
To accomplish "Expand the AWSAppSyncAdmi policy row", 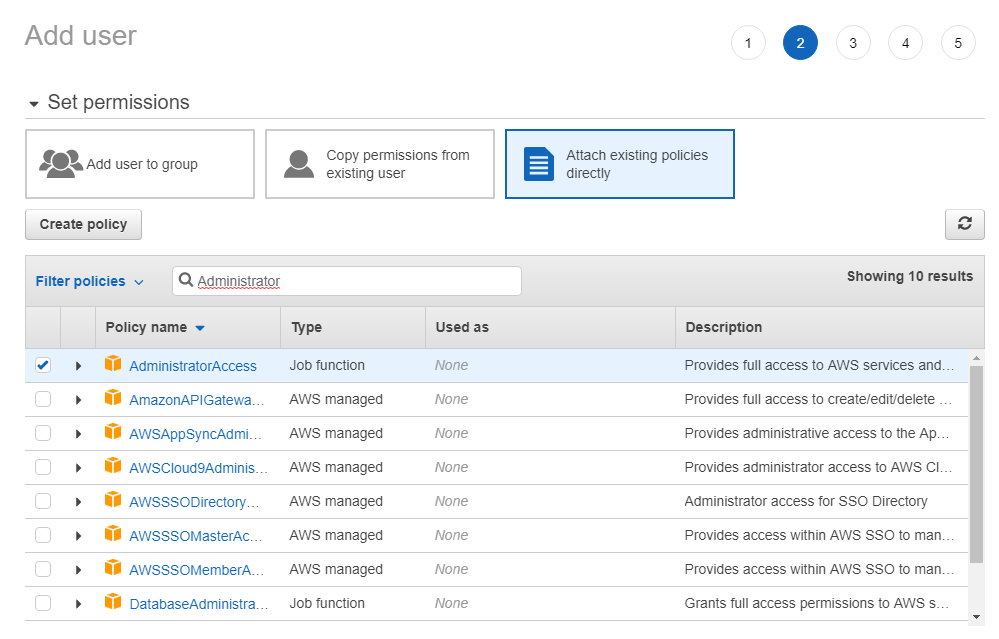I will (x=78, y=434).
